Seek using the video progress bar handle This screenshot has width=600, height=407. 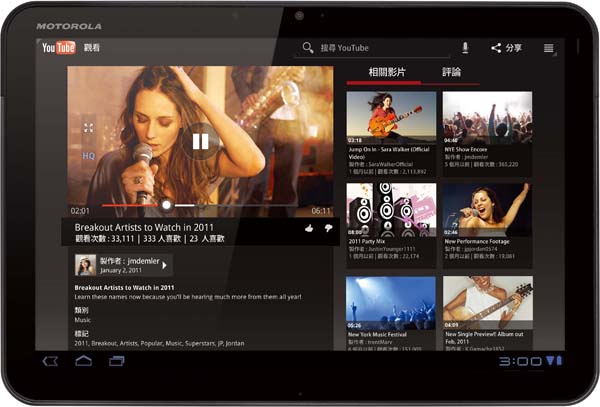point(167,205)
